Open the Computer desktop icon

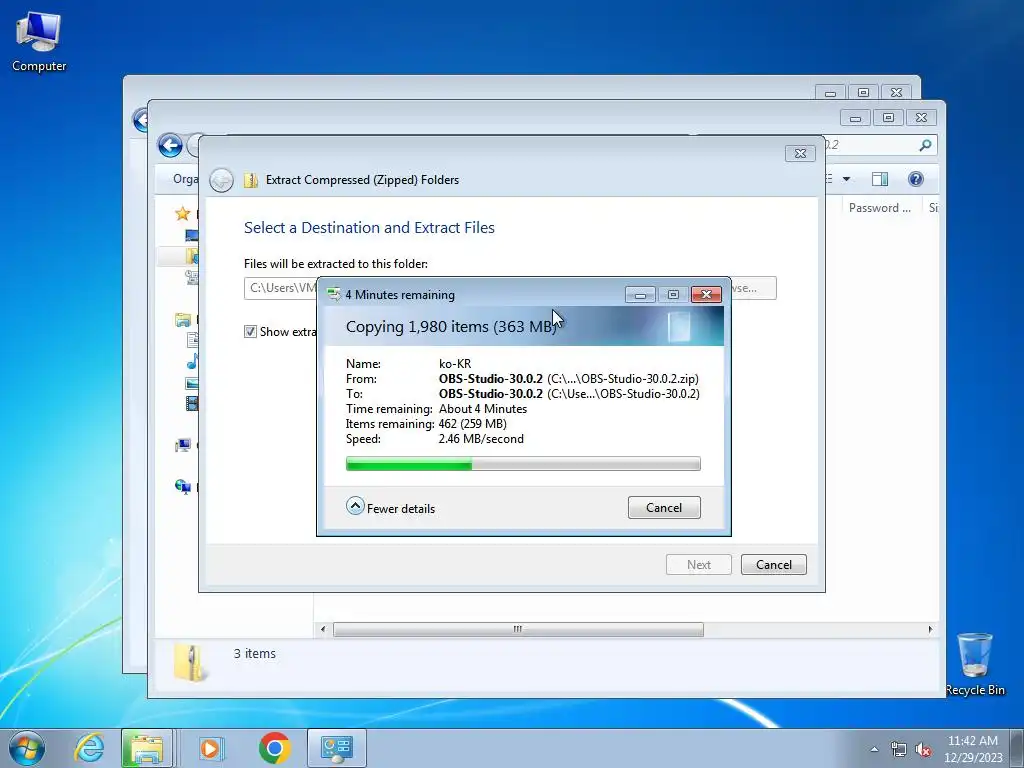click(39, 42)
